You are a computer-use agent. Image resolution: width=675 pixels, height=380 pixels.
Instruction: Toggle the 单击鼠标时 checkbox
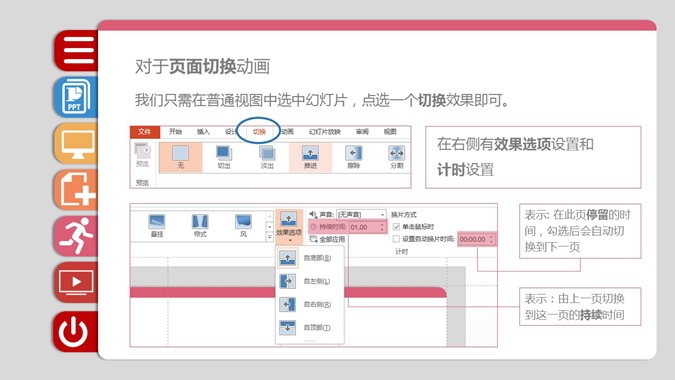(396, 226)
